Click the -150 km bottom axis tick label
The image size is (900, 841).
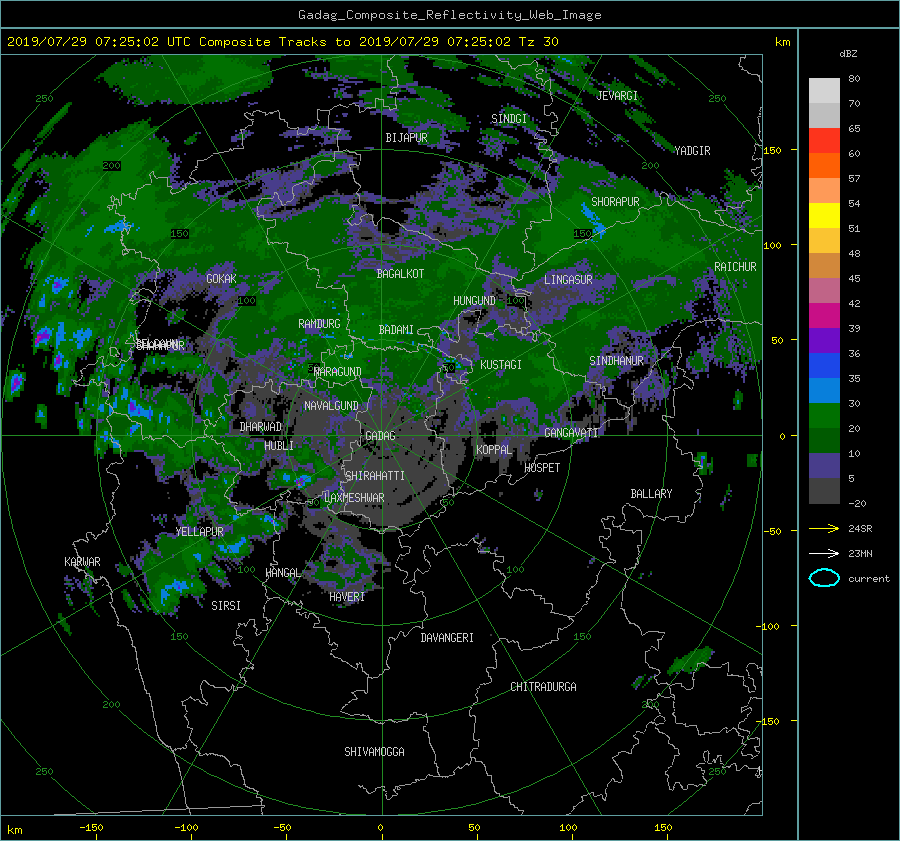coord(91,827)
